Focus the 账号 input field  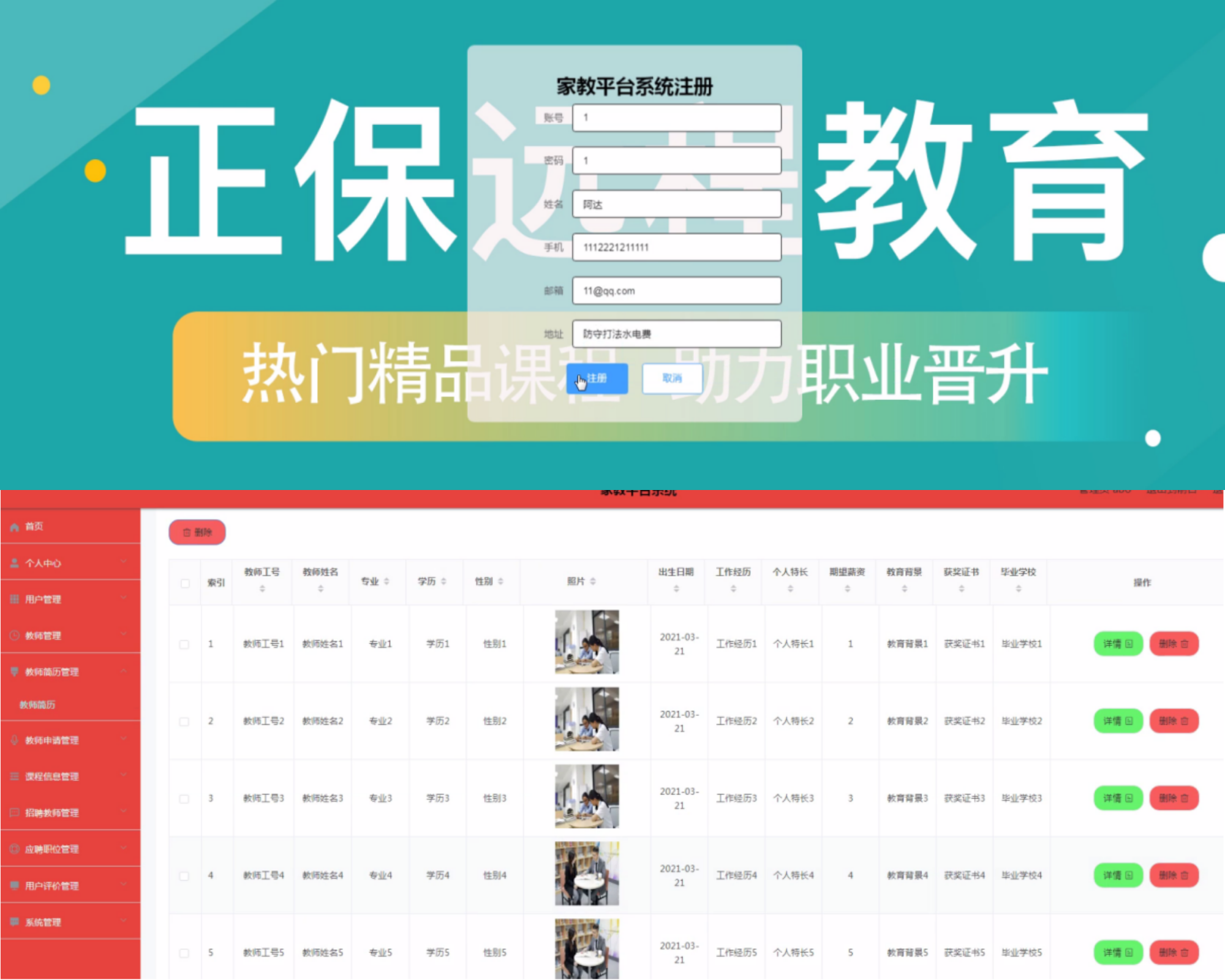[x=677, y=118]
